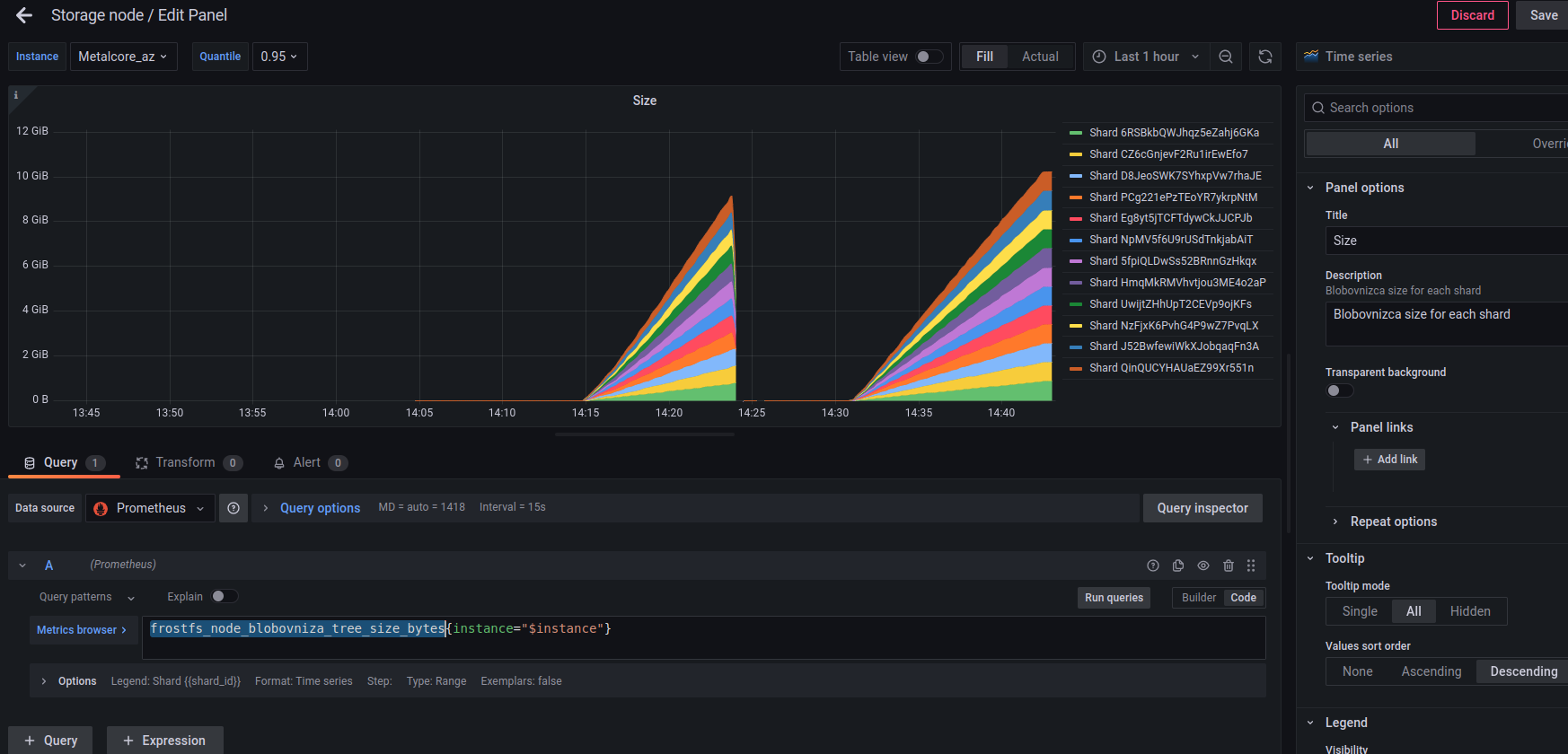
Task: Go back using the arrow icon
Action: click(x=24, y=15)
